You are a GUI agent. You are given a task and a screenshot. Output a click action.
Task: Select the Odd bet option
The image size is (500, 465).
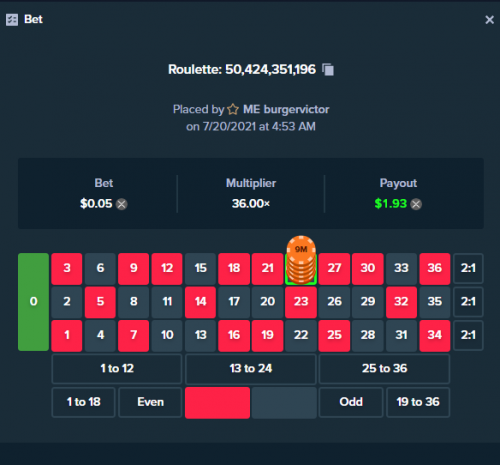coord(351,402)
